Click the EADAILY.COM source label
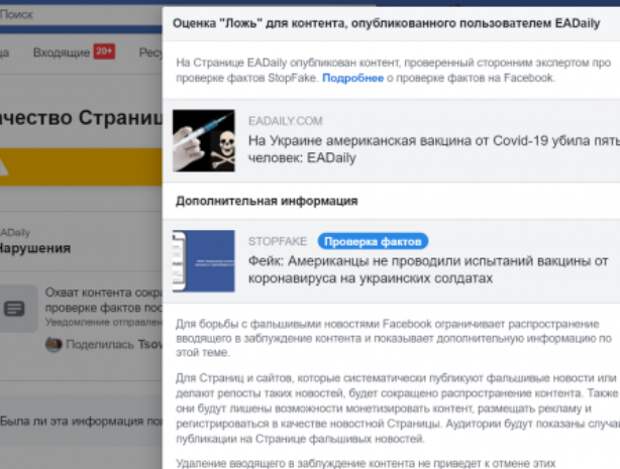Image resolution: width=620 pixels, height=469 pixels. pyautogui.click(x=285, y=121)
